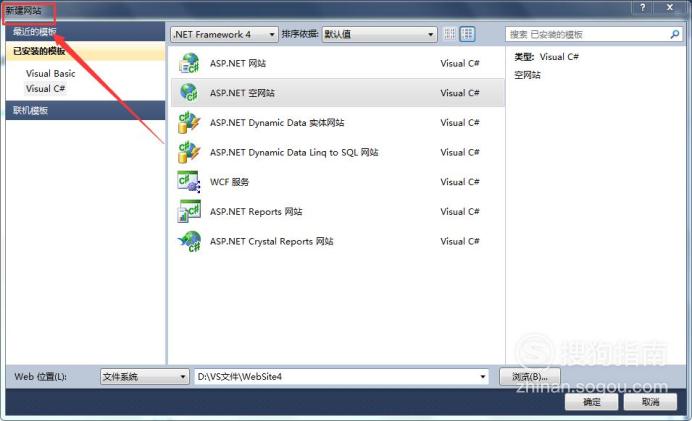This screenshot has height=421, width=692.
Task: Select Visual C# in templates tree
Action: tap(45, 89)
